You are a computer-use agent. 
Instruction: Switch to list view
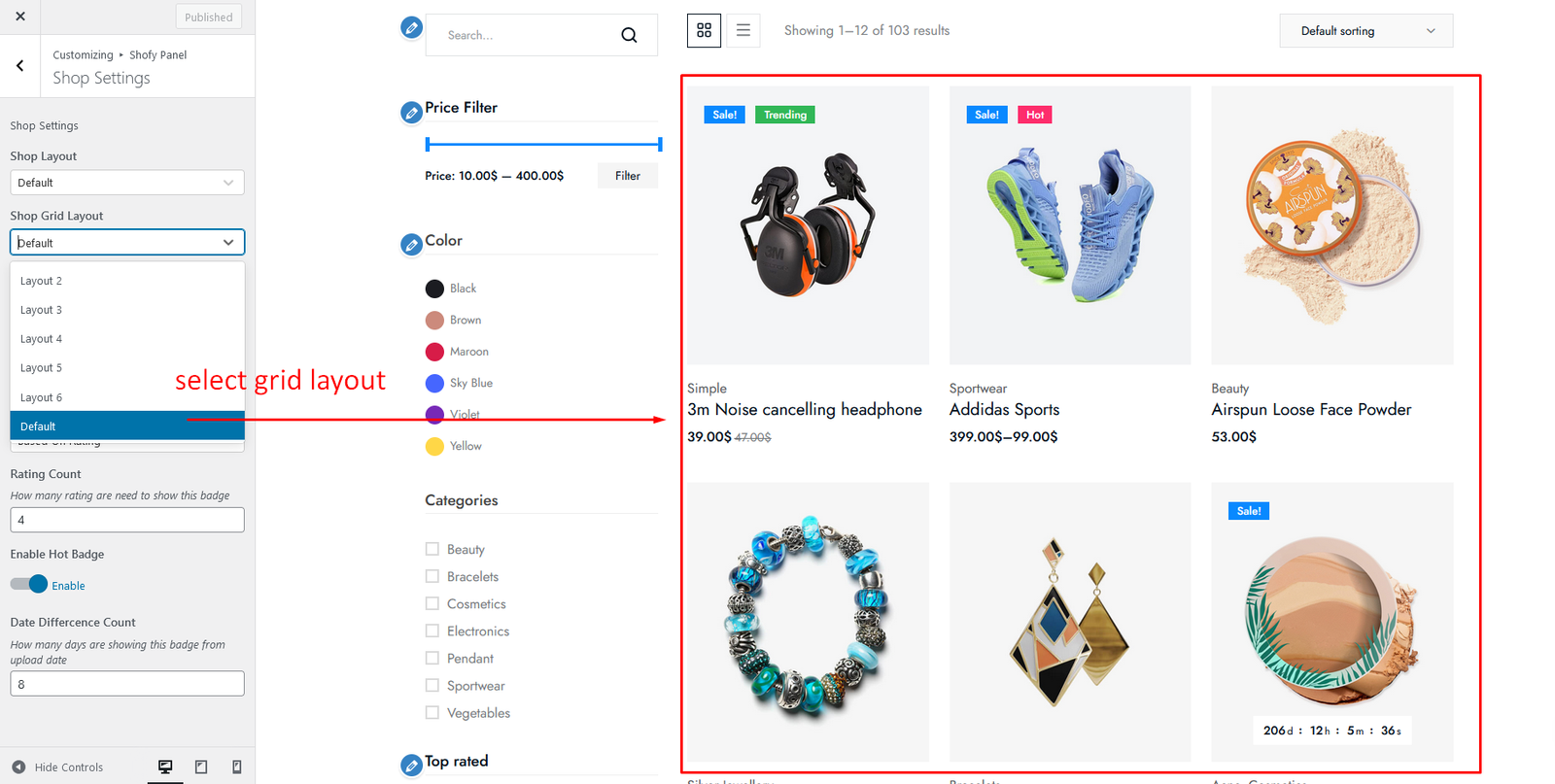tap(743, 31)
